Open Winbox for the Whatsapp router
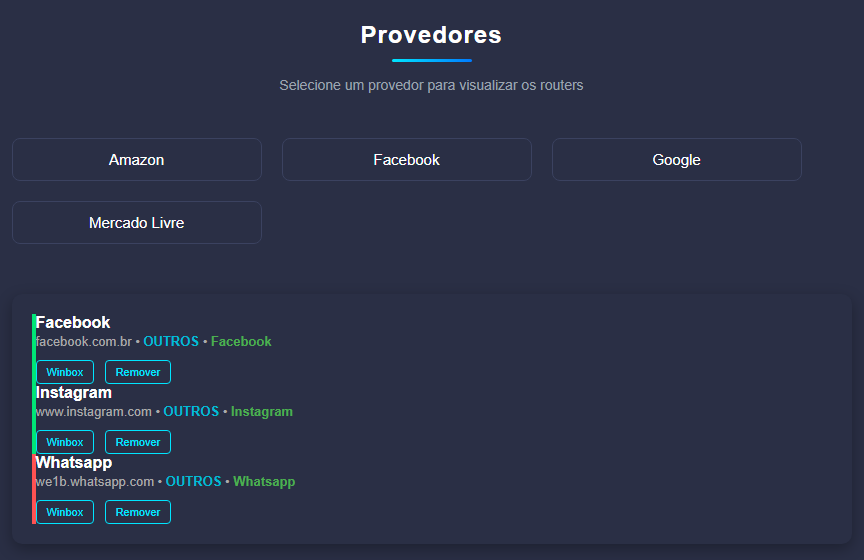 65,512
